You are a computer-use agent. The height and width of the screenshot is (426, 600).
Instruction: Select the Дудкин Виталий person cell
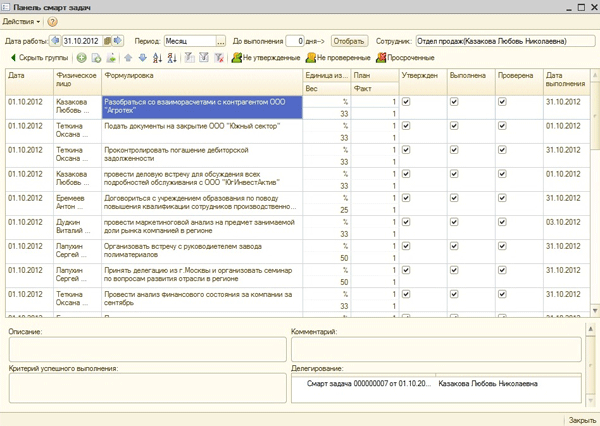78,227
